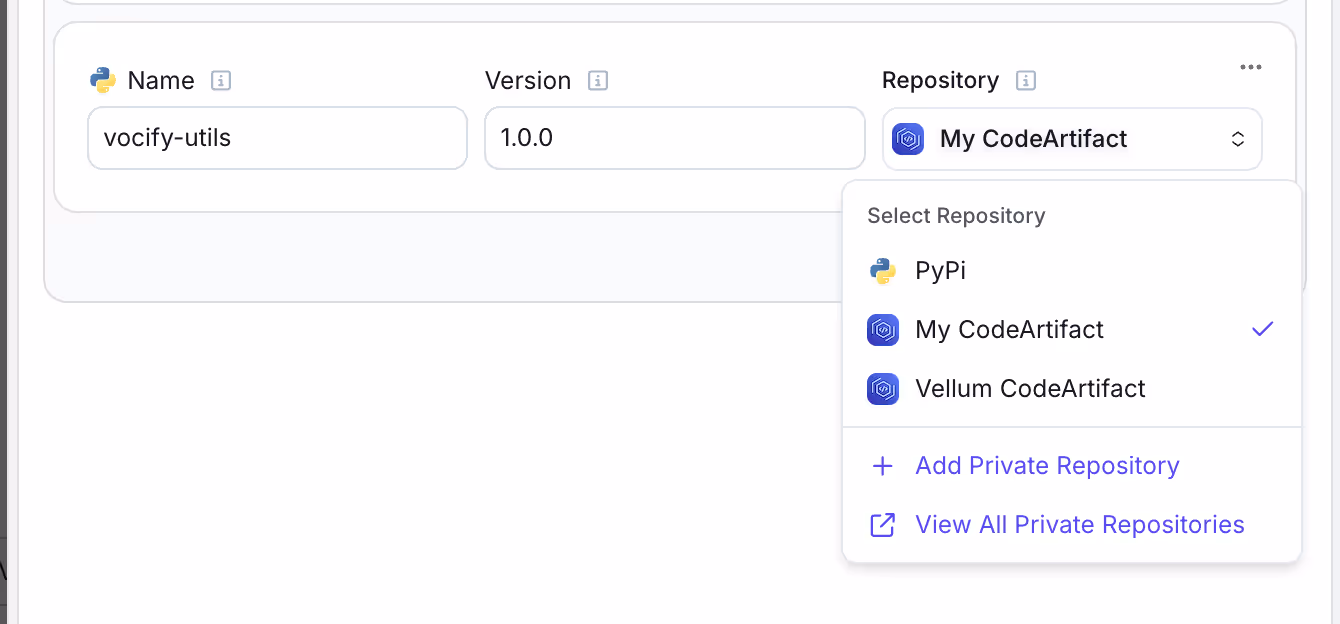Open the three-dot more options menu
Screen dimensions: 1340x624
pos(1250,67)
